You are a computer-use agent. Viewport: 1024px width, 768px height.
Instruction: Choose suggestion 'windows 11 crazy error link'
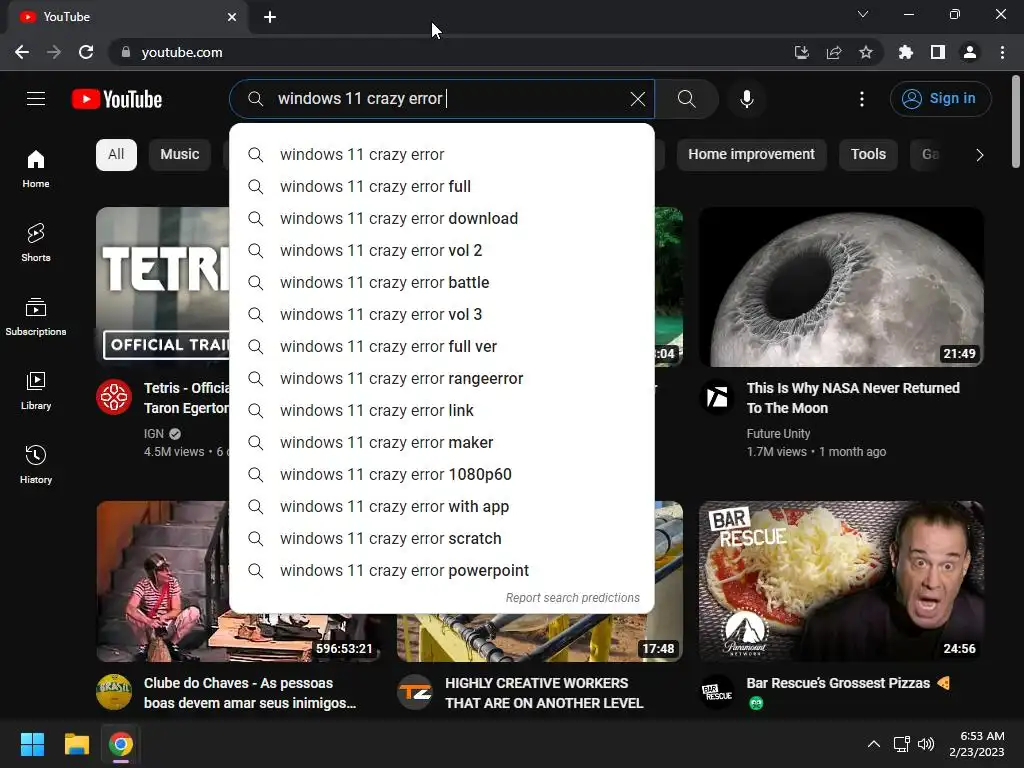point(441,411)
